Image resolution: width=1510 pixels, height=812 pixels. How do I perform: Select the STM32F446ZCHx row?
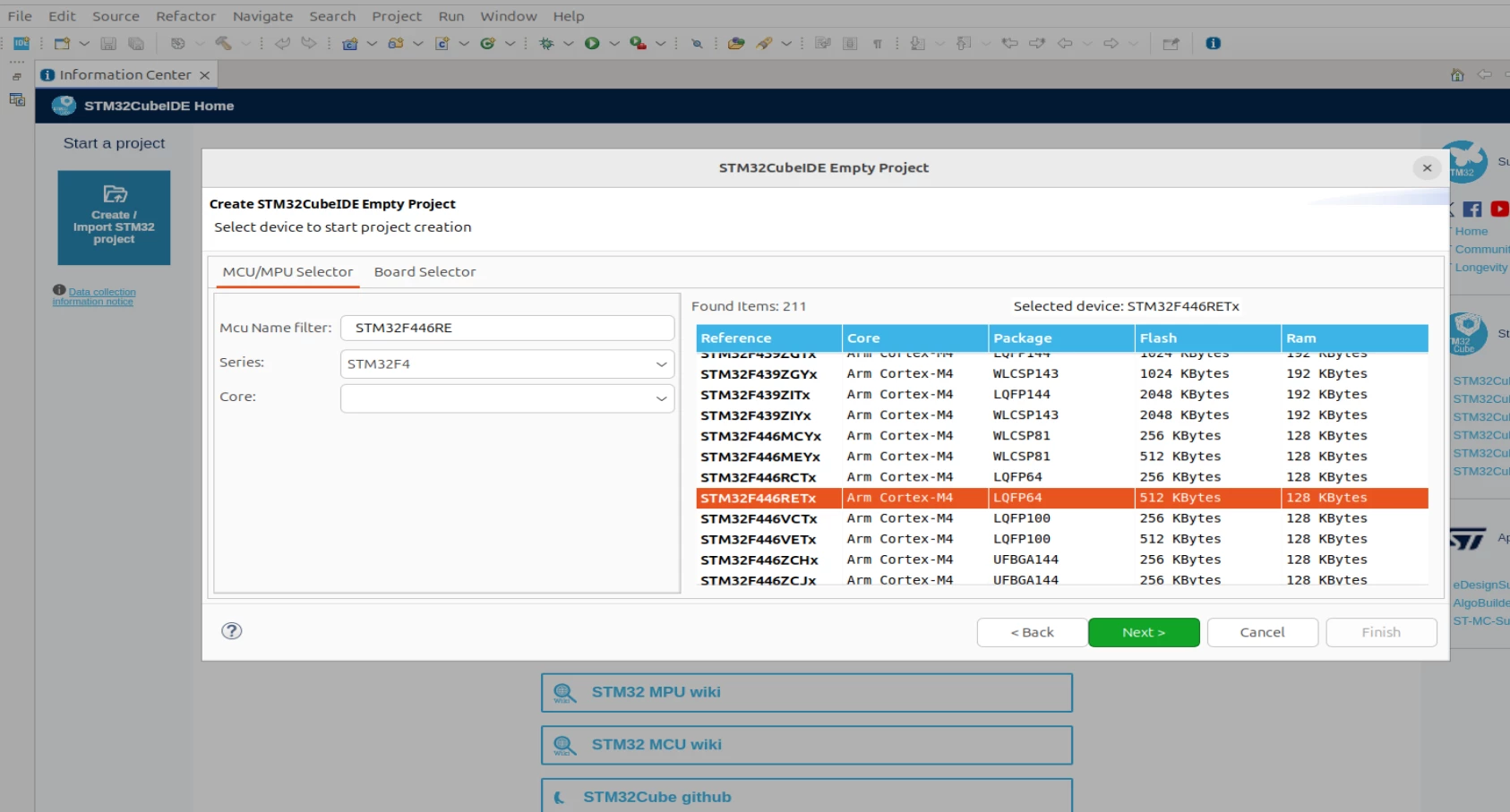pyautogui.click(x=1062, y=560)
